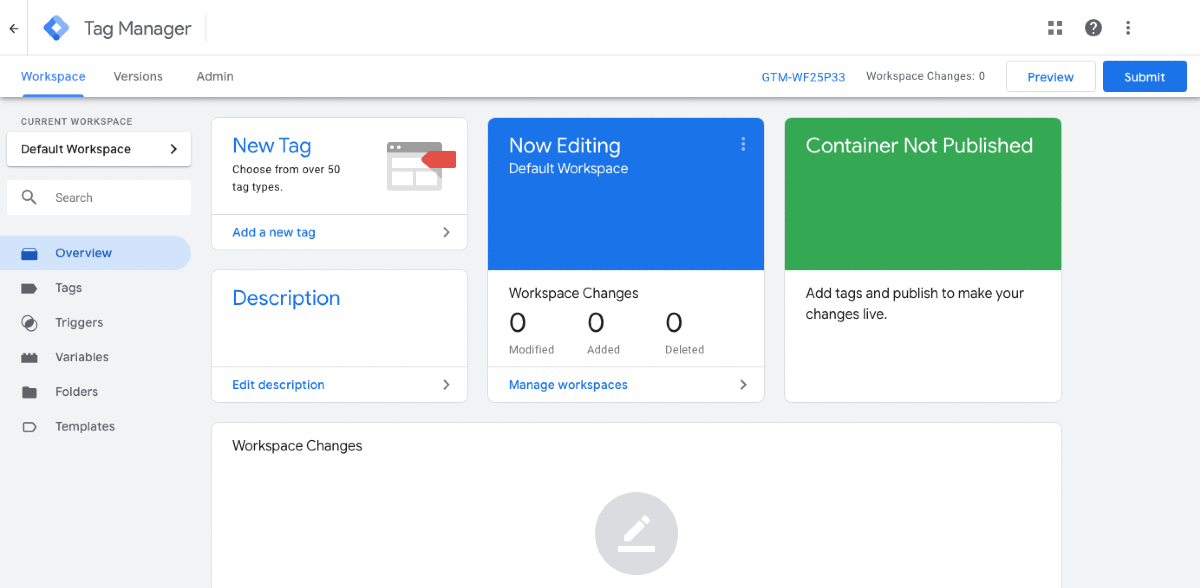Return to the Overview page
Viewport: 1200px width, 588px height.
coord(83,253)
